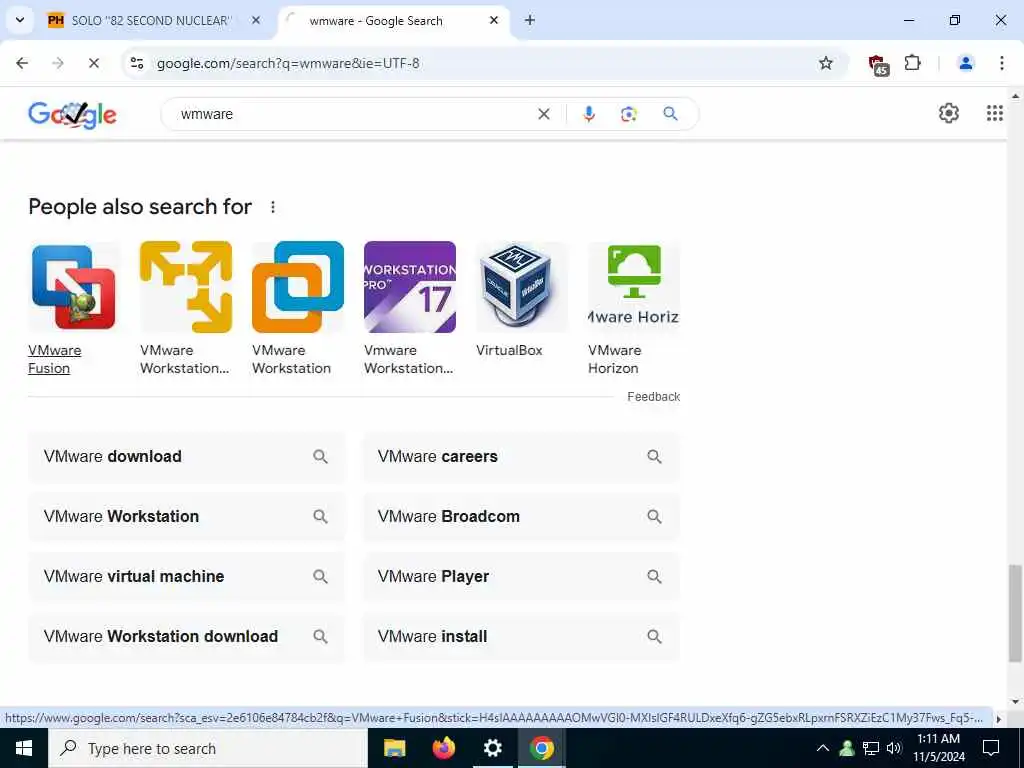Open the Windows Start menu
This screenshot has width=1024, height=768.
(x=24, y=748)
